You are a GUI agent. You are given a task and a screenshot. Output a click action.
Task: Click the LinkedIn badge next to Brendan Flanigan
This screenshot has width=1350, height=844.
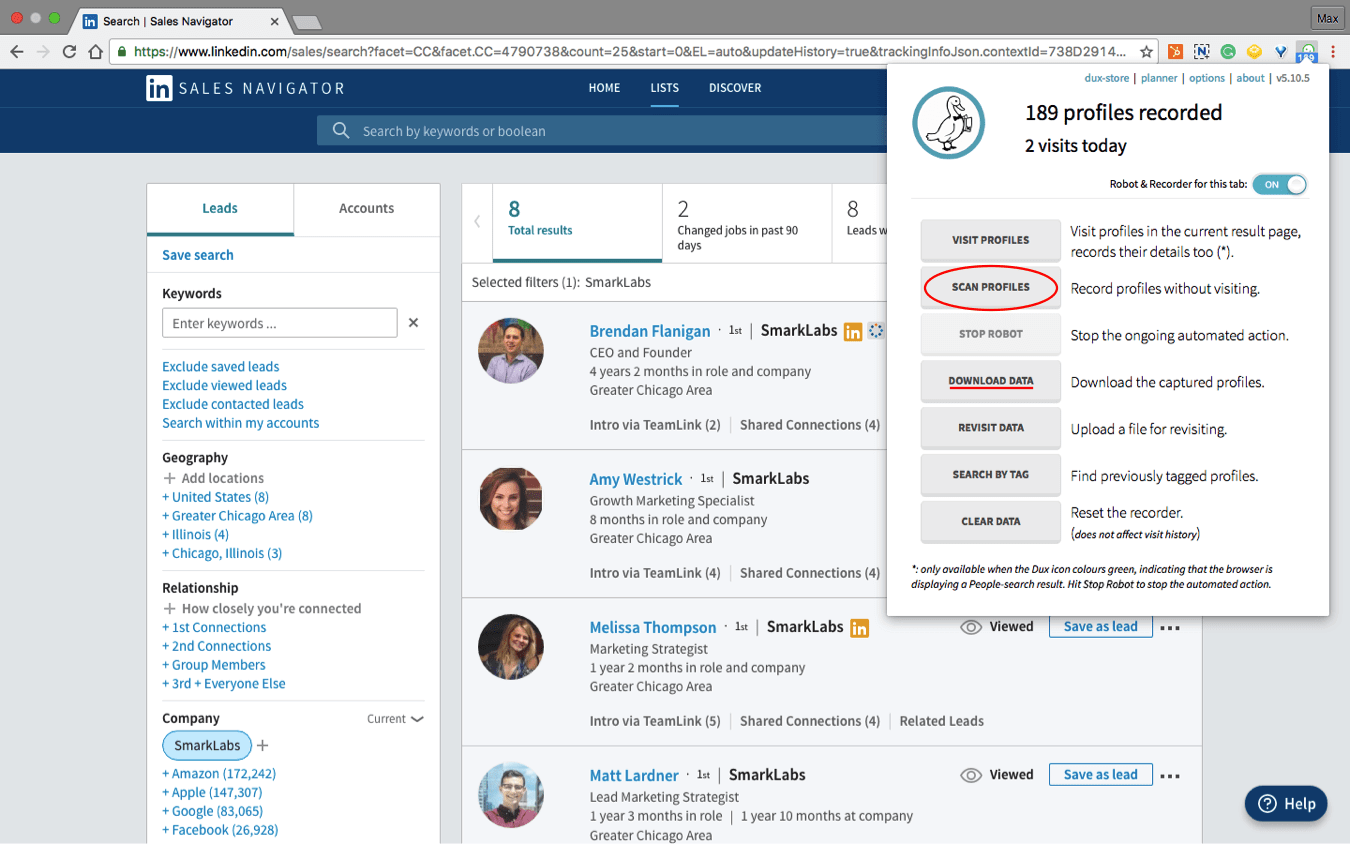click(853, 332)
